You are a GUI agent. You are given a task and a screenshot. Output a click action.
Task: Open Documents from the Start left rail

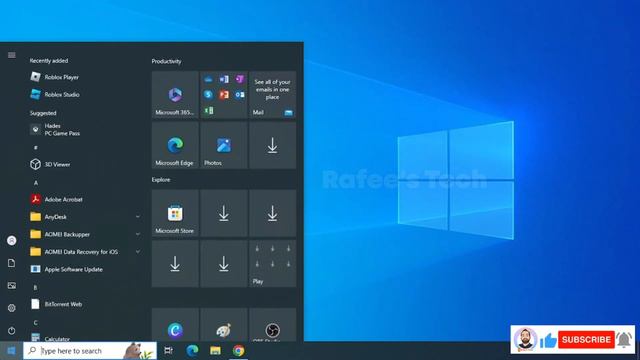11,263
